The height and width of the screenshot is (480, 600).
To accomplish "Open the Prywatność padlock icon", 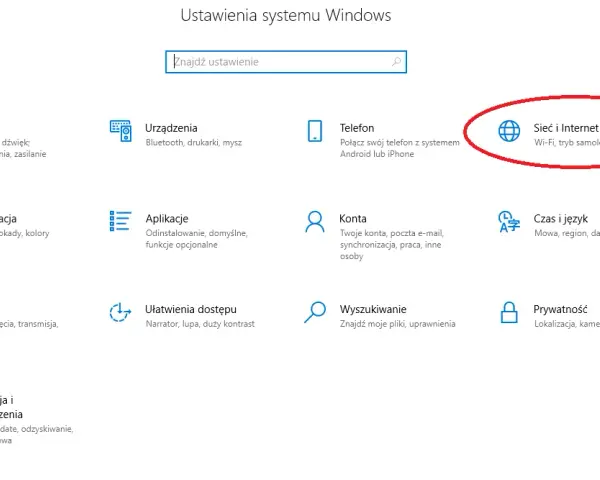I will pyautogui.click(x=509, y=312).
